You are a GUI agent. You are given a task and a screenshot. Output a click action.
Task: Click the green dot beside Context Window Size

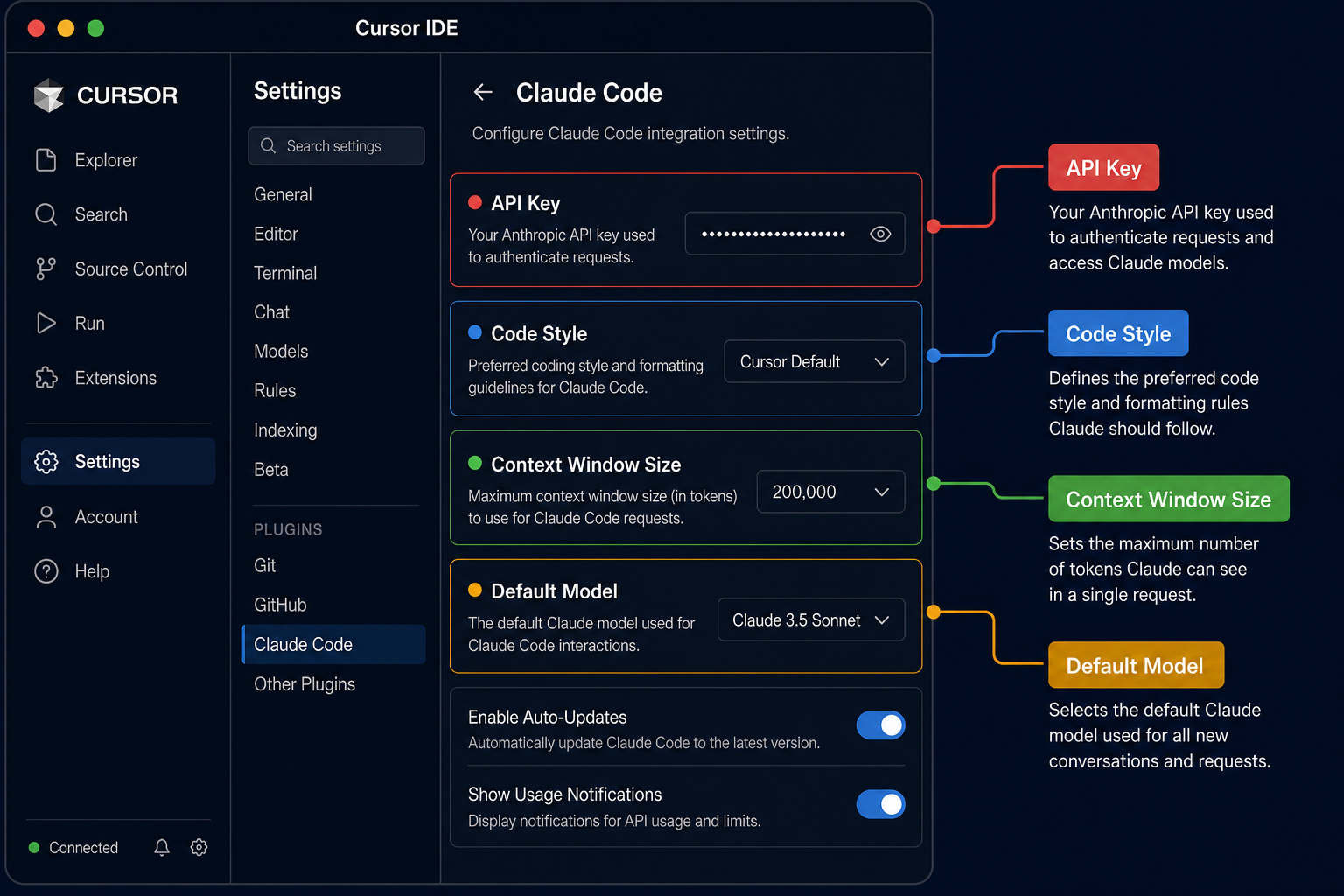click(x=475, y=463)
